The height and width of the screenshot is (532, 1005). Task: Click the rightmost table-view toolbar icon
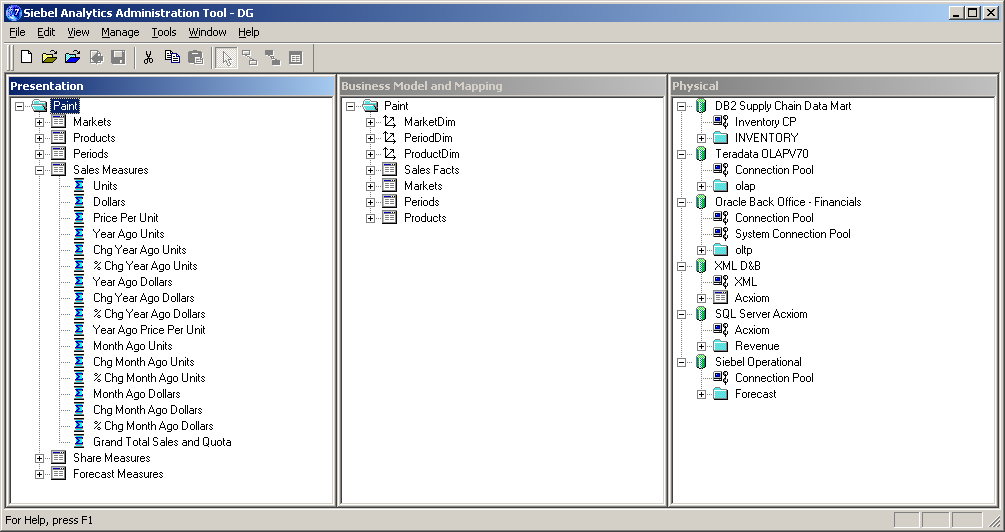[x=295, y=58]
